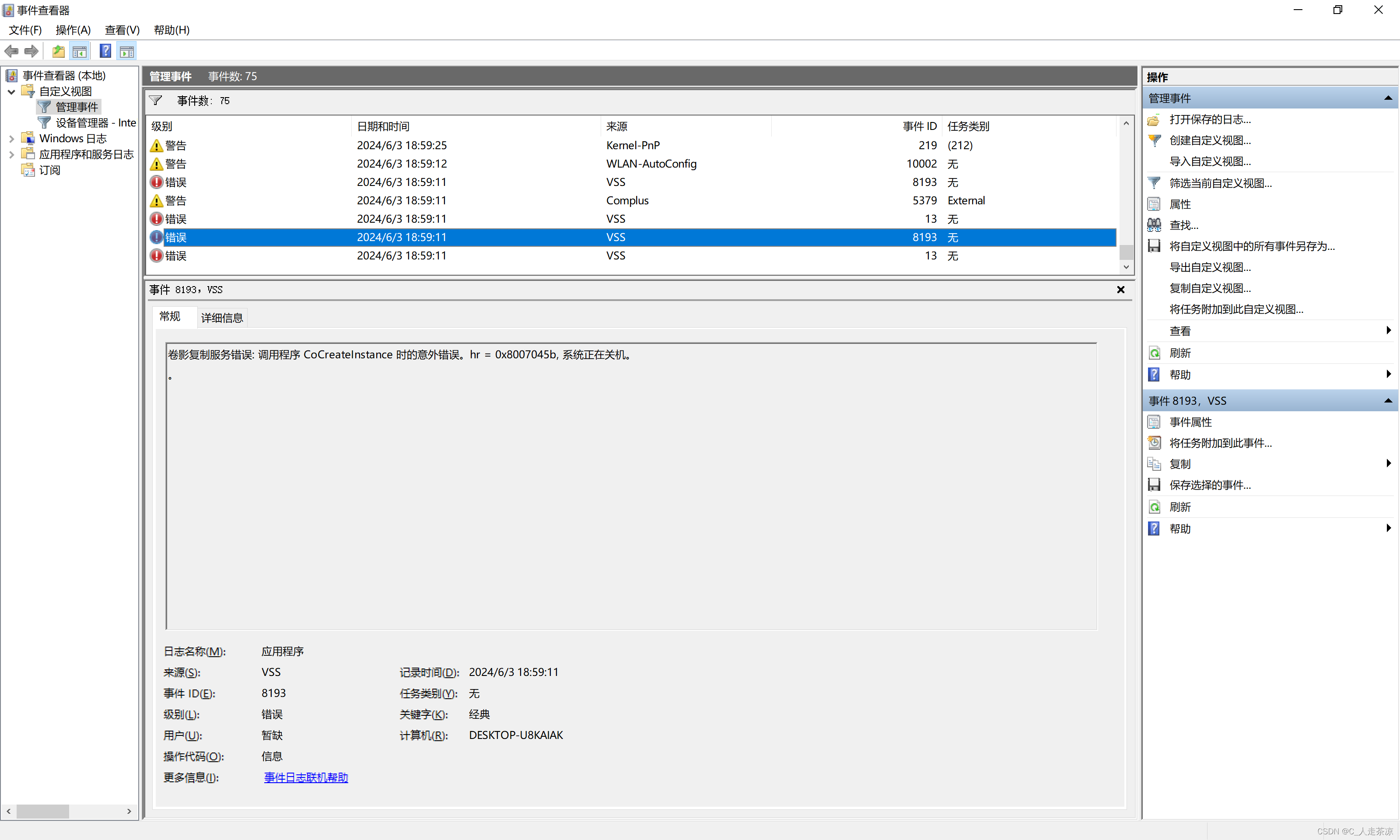Click the 刷新 icon under 事件 8193 section
This screenshot has width=1400, height=840.
pos(1154,507)
